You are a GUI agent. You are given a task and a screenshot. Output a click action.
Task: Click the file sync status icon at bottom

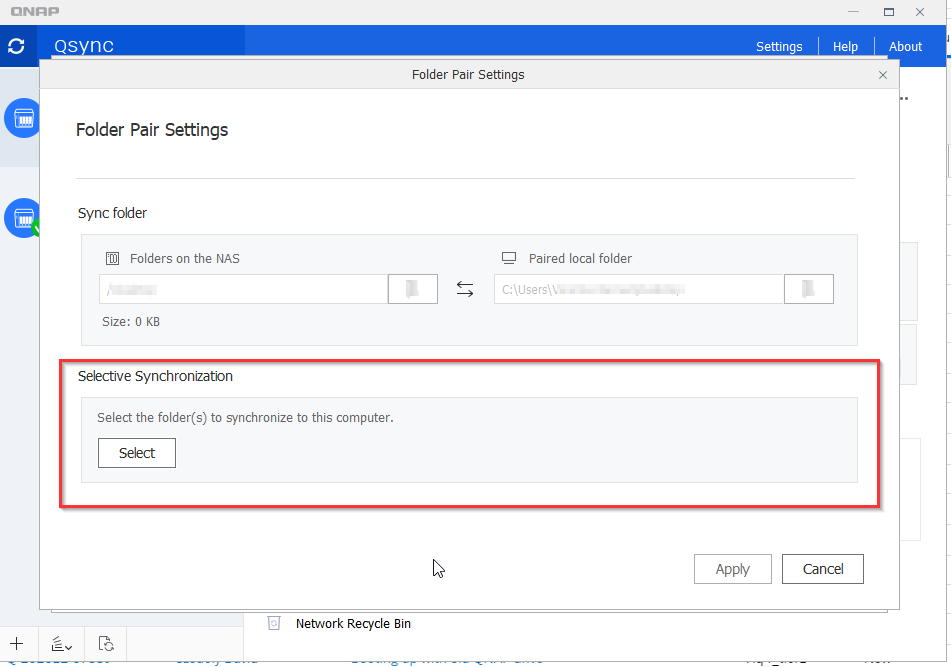click(x=106, y=643)
